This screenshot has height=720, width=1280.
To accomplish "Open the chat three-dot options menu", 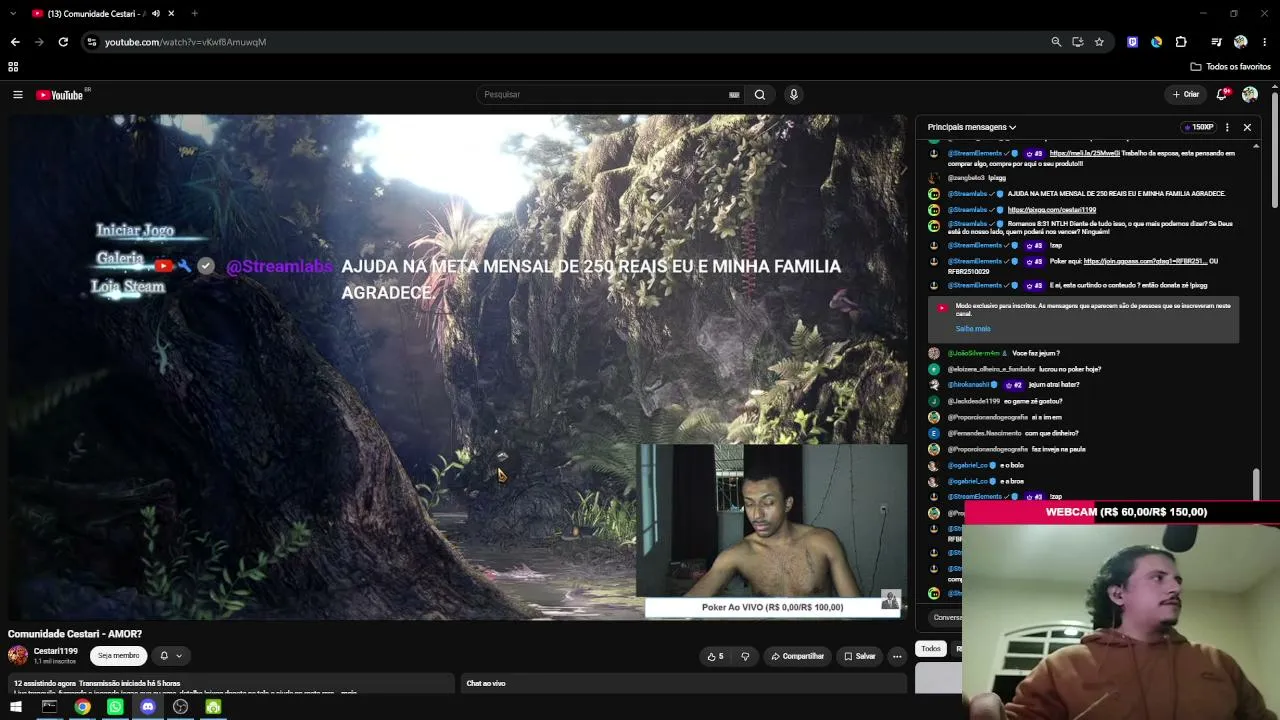I will point(1227,127).
